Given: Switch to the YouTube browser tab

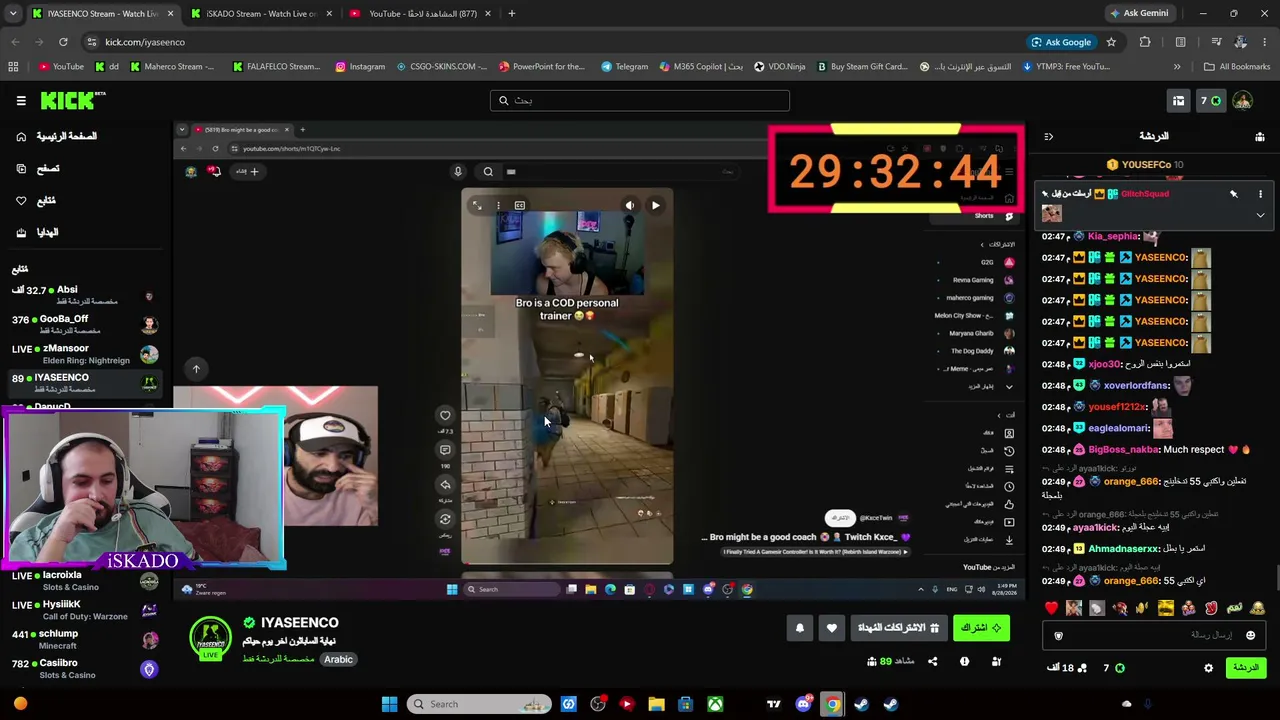Looking at the screenshot, I should coord(422,14).
